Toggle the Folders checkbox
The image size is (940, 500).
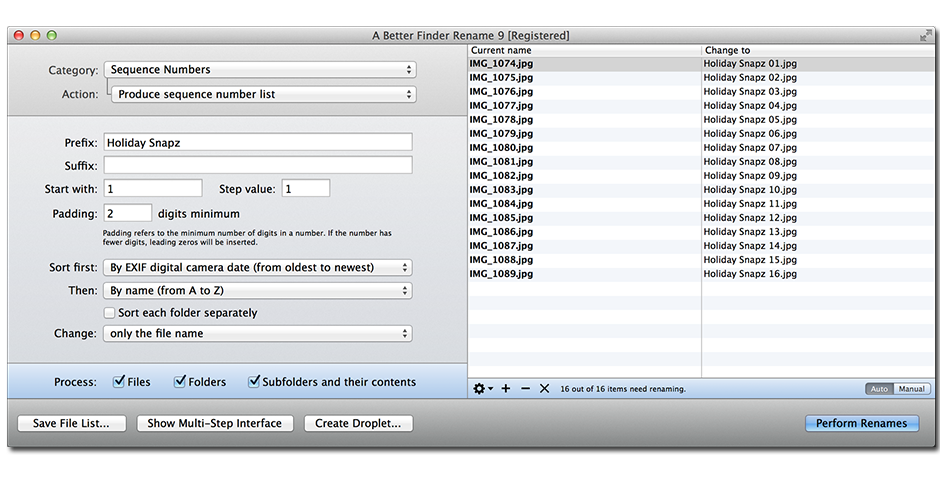[x=179, y=381]
